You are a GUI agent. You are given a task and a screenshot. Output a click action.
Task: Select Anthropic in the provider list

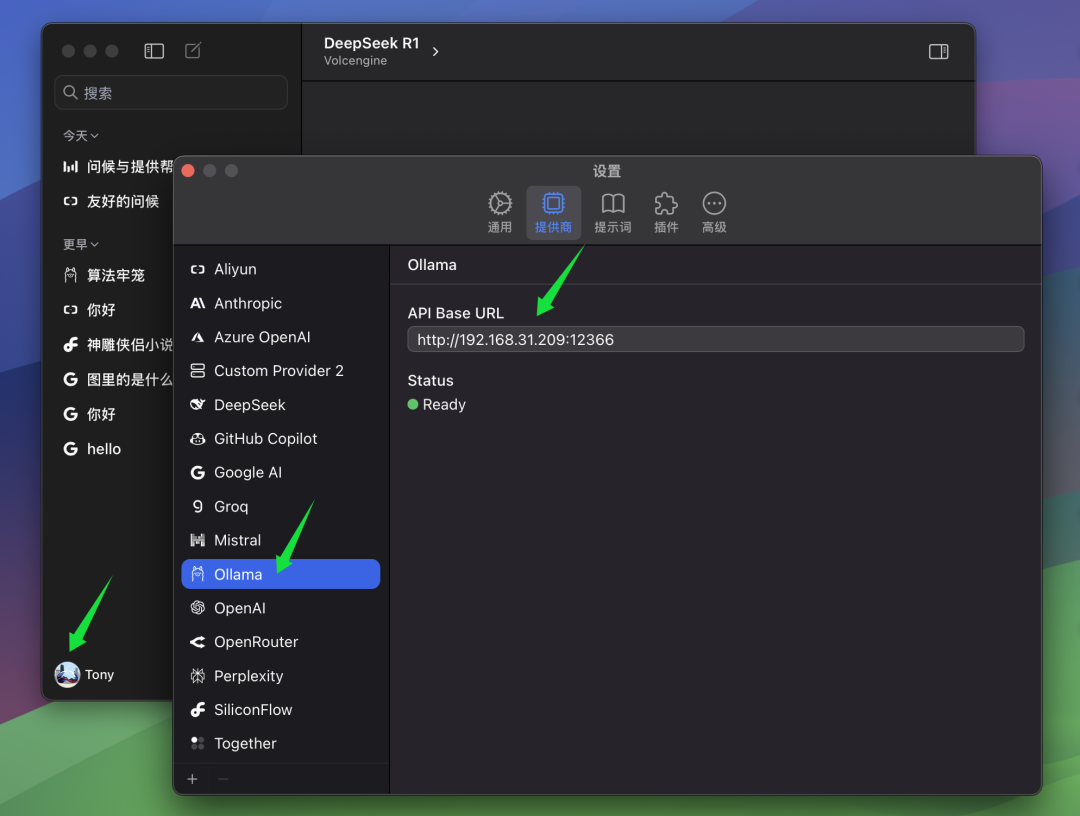click(247, 303)
